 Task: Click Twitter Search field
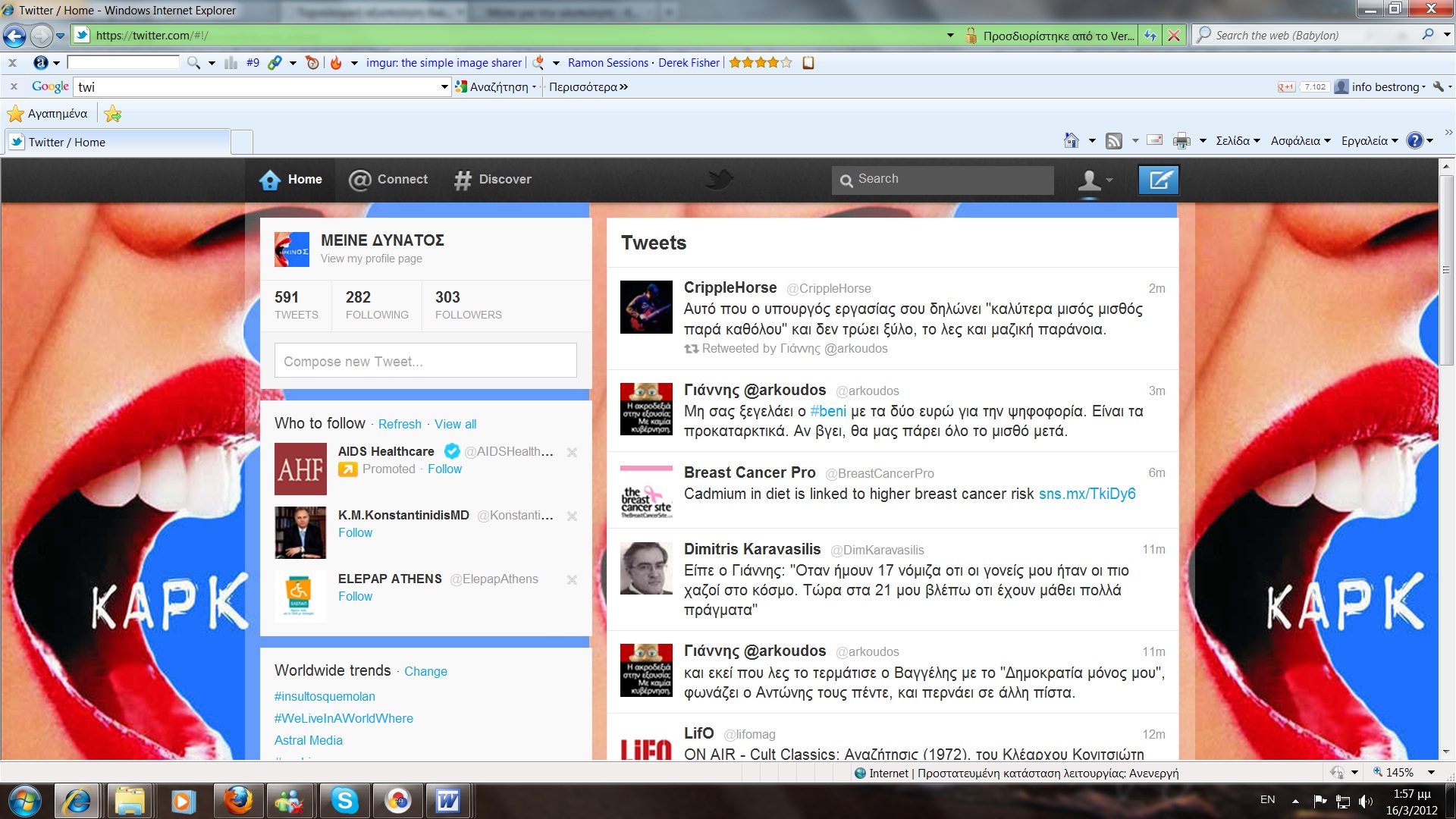pyautogui.click(x=943, y=180)
